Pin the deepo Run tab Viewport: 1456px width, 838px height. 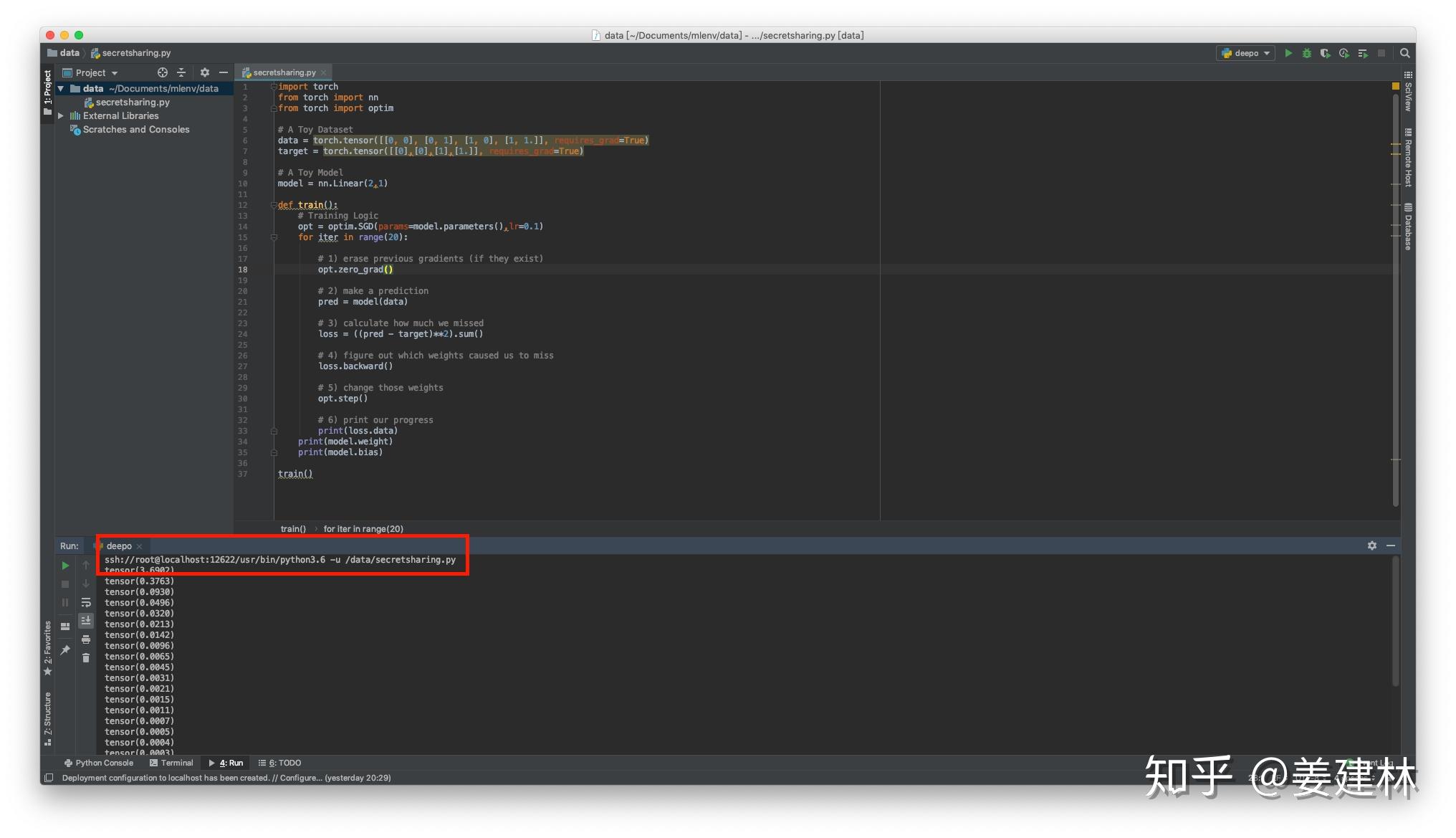[x=65, y=649]
